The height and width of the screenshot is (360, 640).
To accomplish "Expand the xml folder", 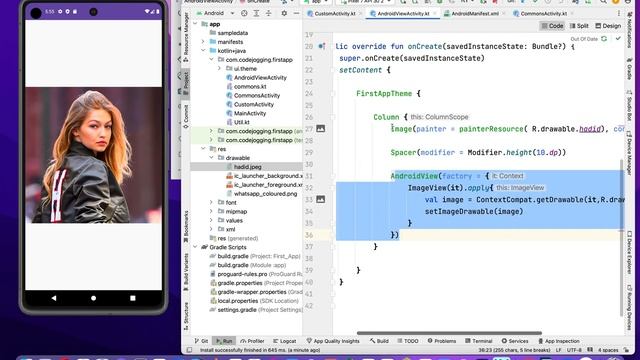I will pos(211,229).
